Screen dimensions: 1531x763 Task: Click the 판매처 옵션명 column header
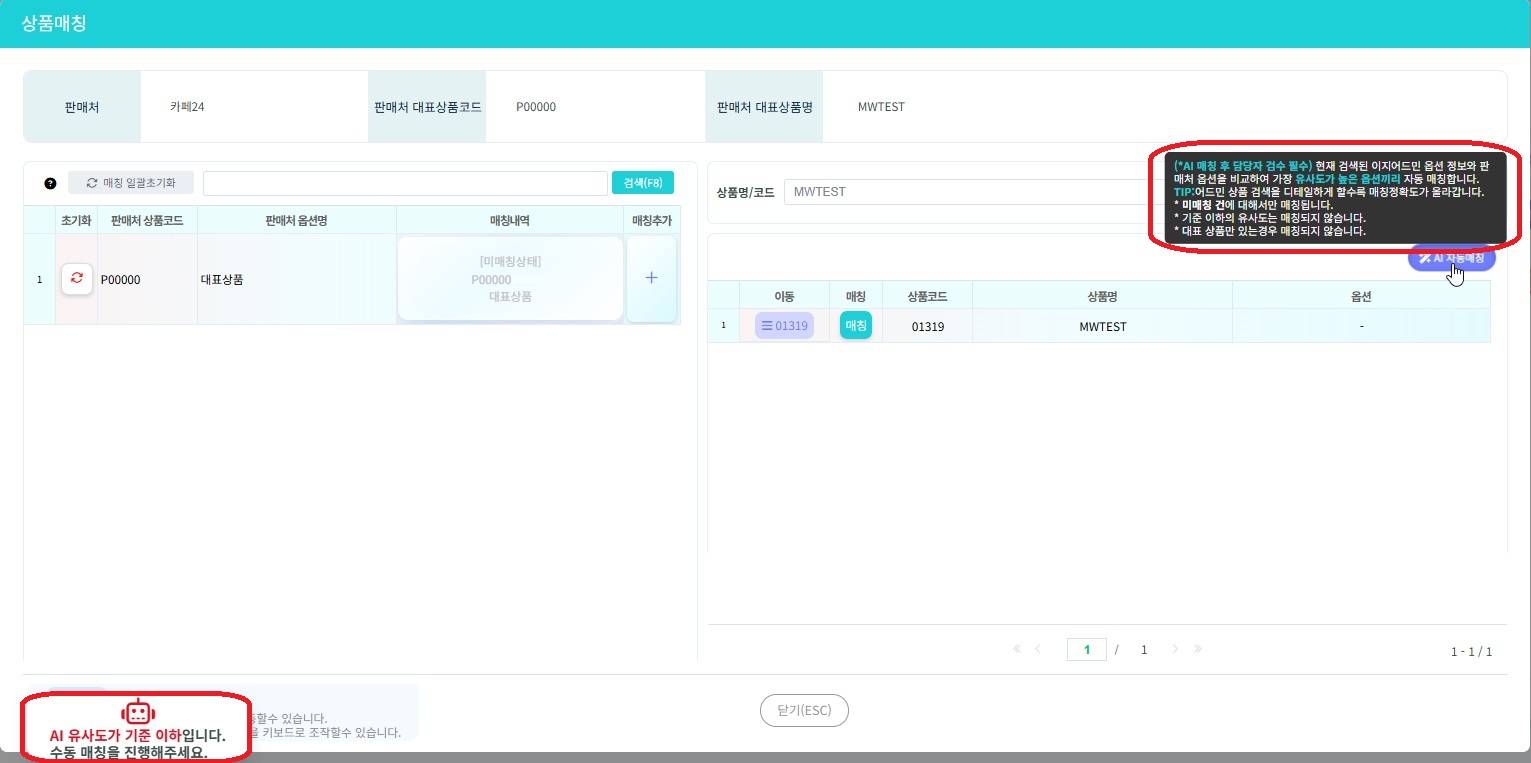pos(297,220)
